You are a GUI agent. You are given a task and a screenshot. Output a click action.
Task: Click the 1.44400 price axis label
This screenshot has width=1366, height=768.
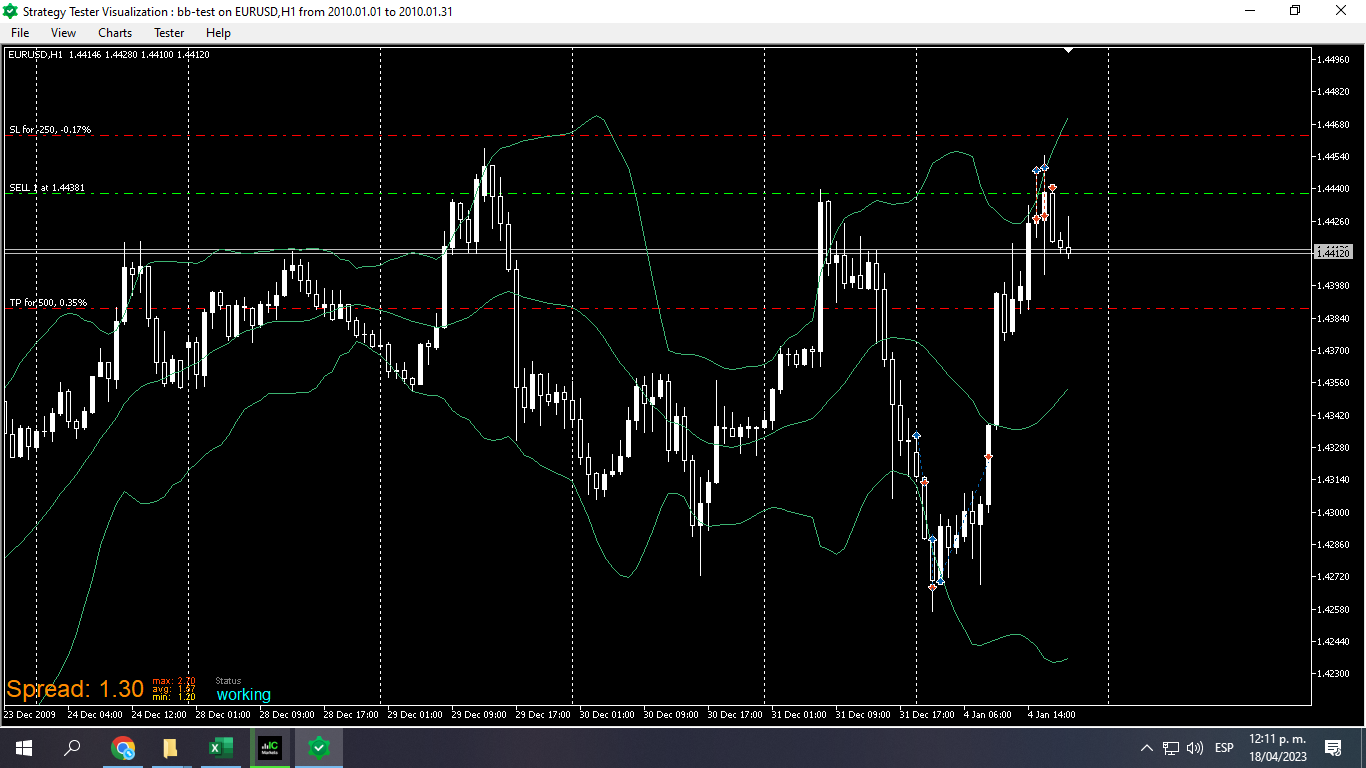[x=1333, y=189]
